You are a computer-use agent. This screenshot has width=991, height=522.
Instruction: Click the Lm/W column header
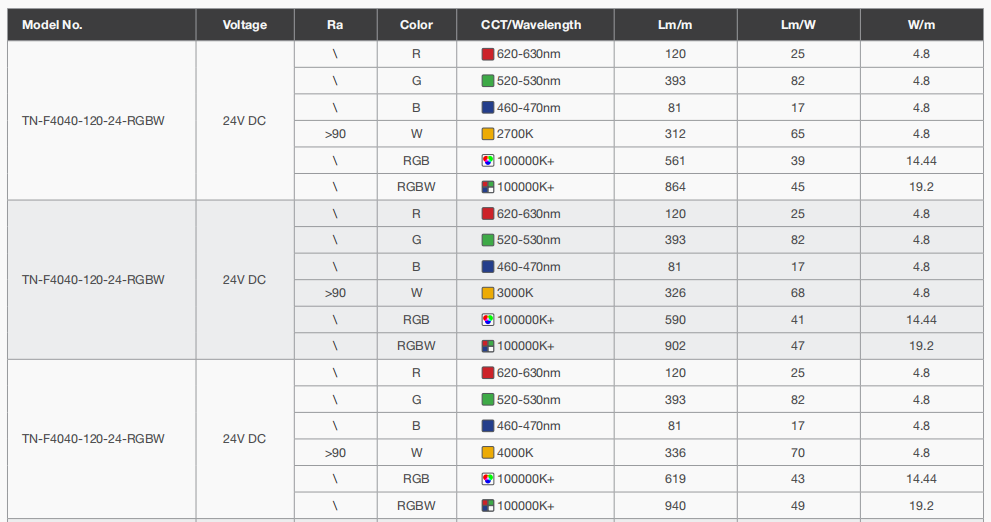(798, 25)
